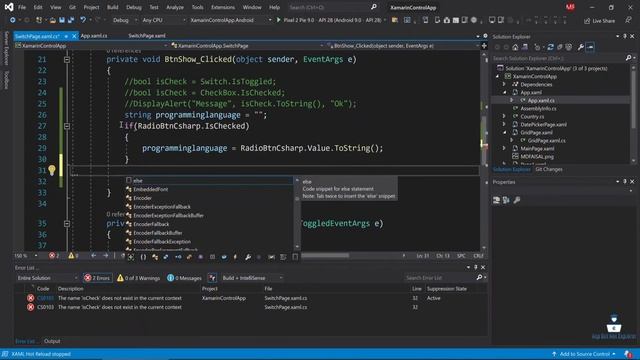
Task: Open Debug menu
Action: coord(133,7)
